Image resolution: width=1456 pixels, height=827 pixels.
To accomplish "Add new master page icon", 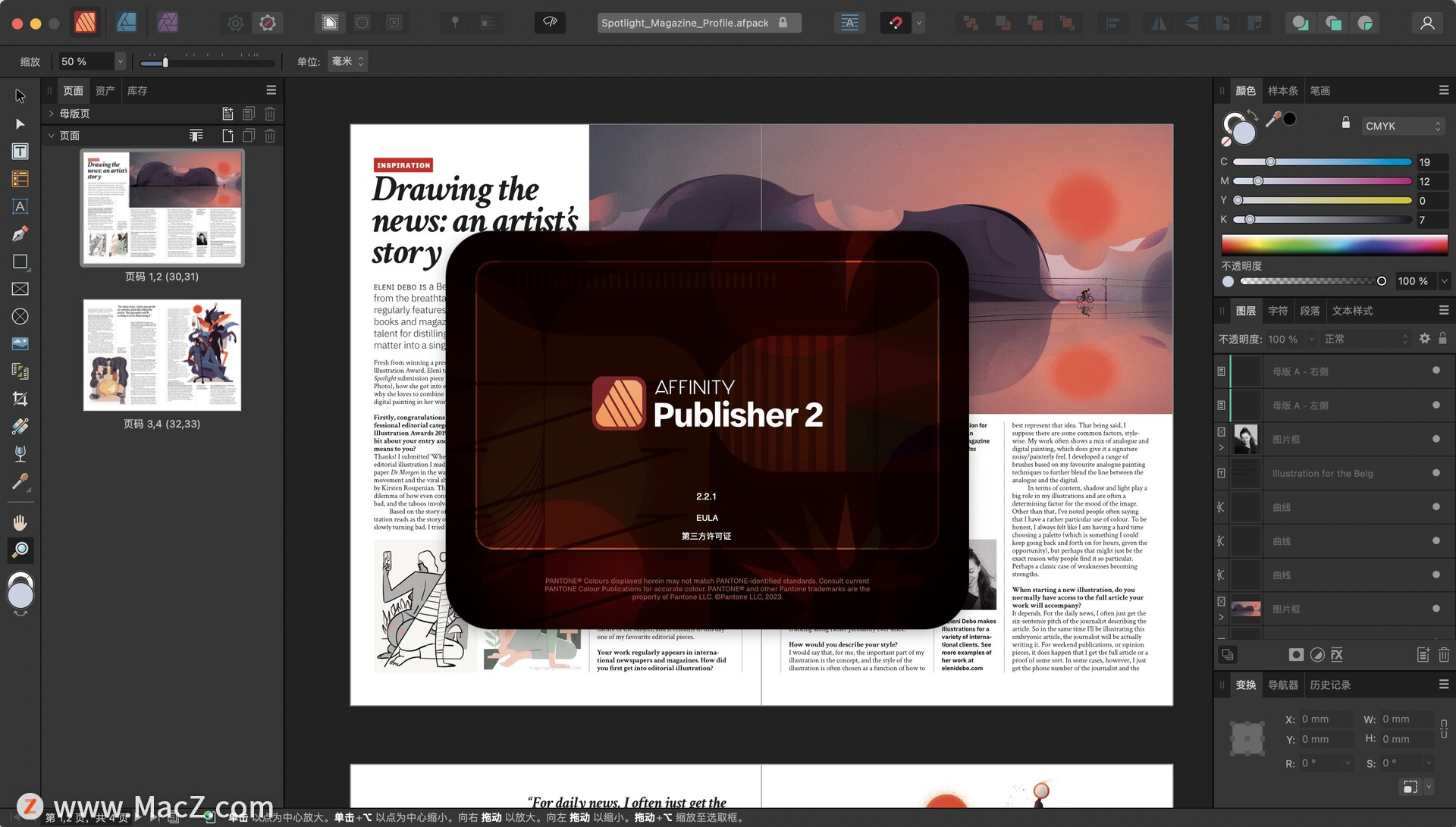I will [227, 114].
